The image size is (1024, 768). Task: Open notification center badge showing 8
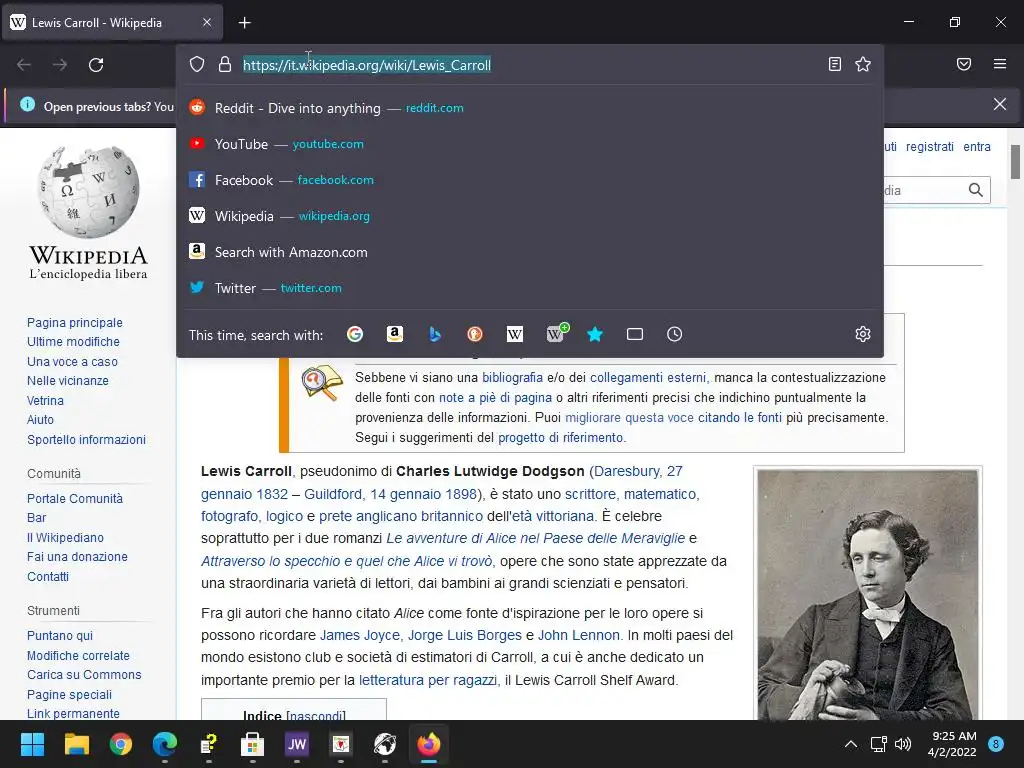(x=996, y=744)
